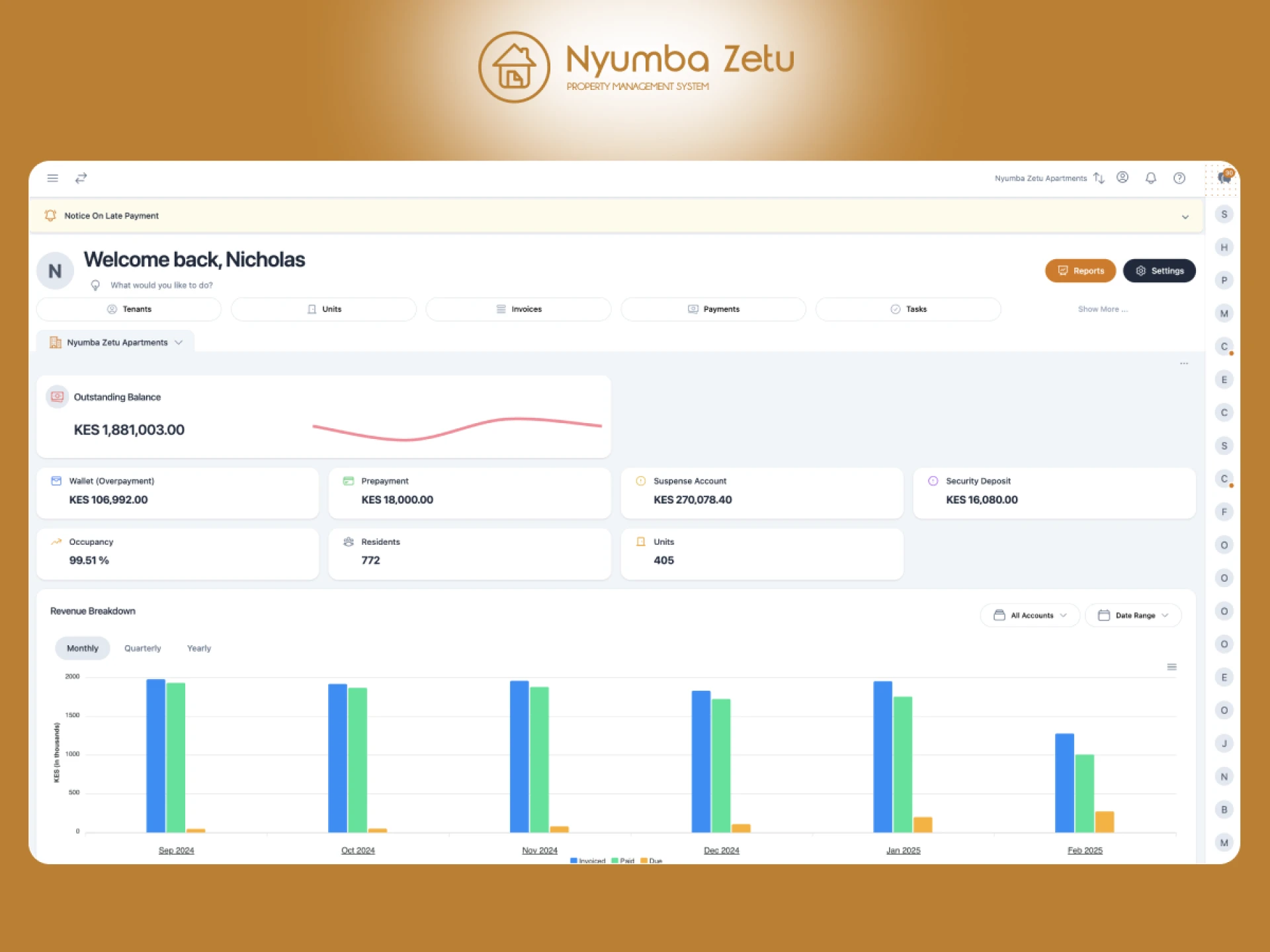Screen dimensions: 1270x952
Task: Open the Date Range picker
Action: pyautogui.click(x=1132, y=615)
